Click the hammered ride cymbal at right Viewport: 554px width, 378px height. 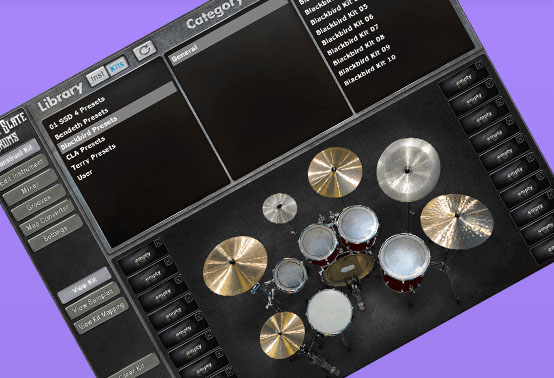(456, 221)
